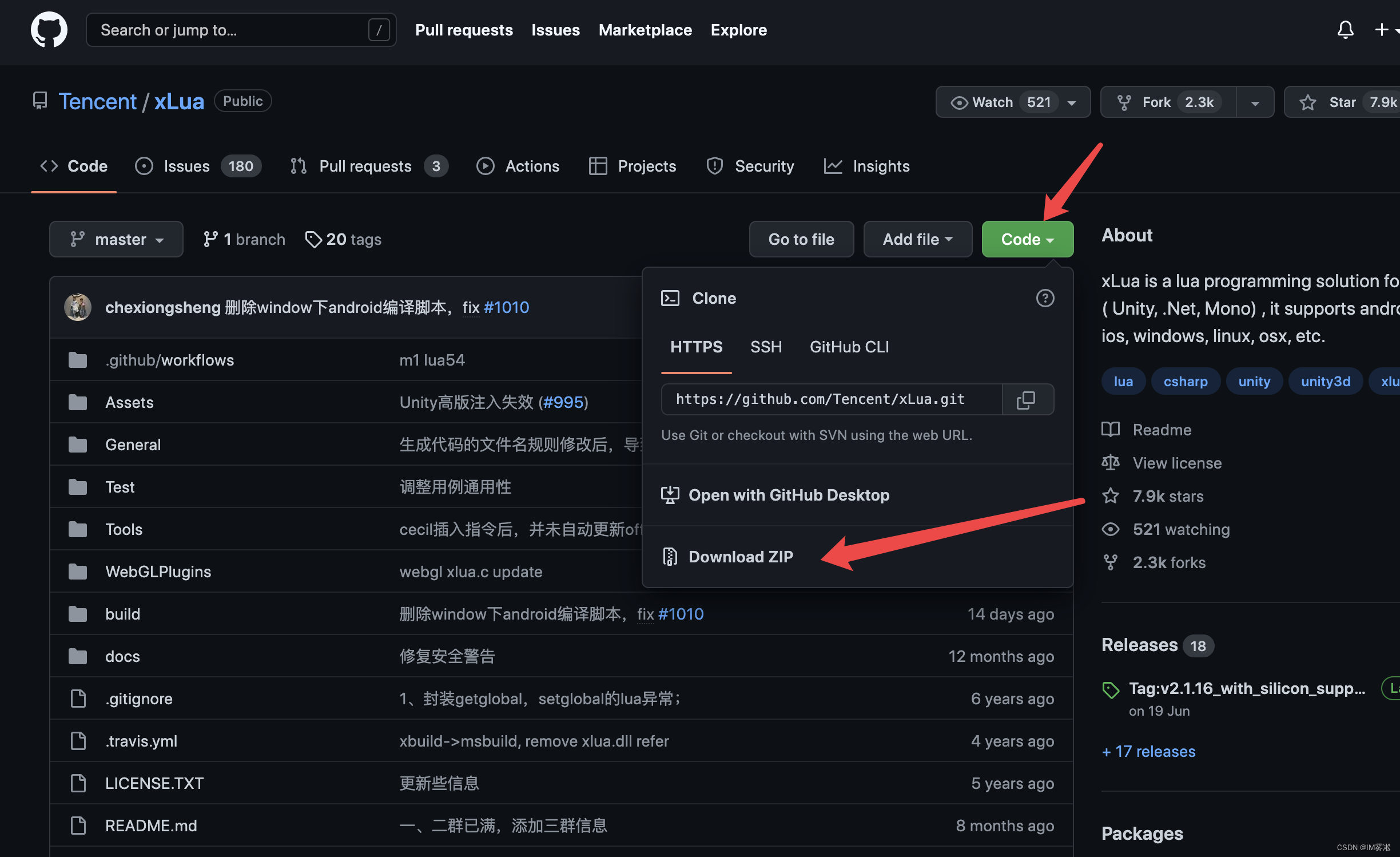This screenshot has height=857, width=1400.
Task: Click the Pull requests tab showing 3
Action: [366, 166]
